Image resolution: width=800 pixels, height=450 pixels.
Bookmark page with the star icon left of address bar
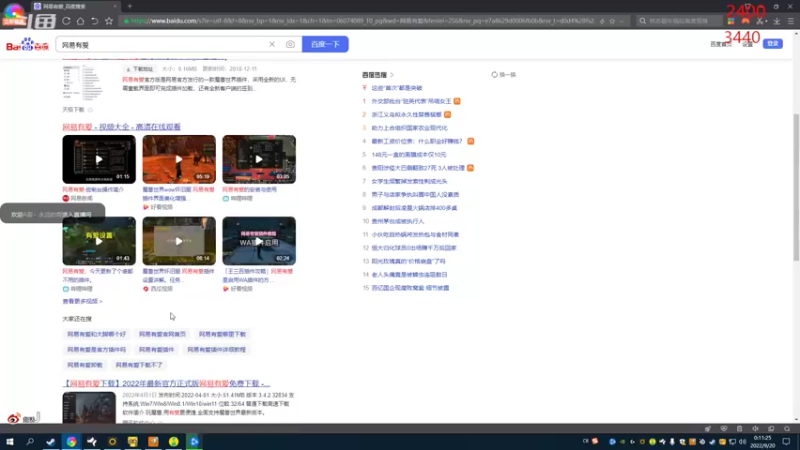(109, 21)
